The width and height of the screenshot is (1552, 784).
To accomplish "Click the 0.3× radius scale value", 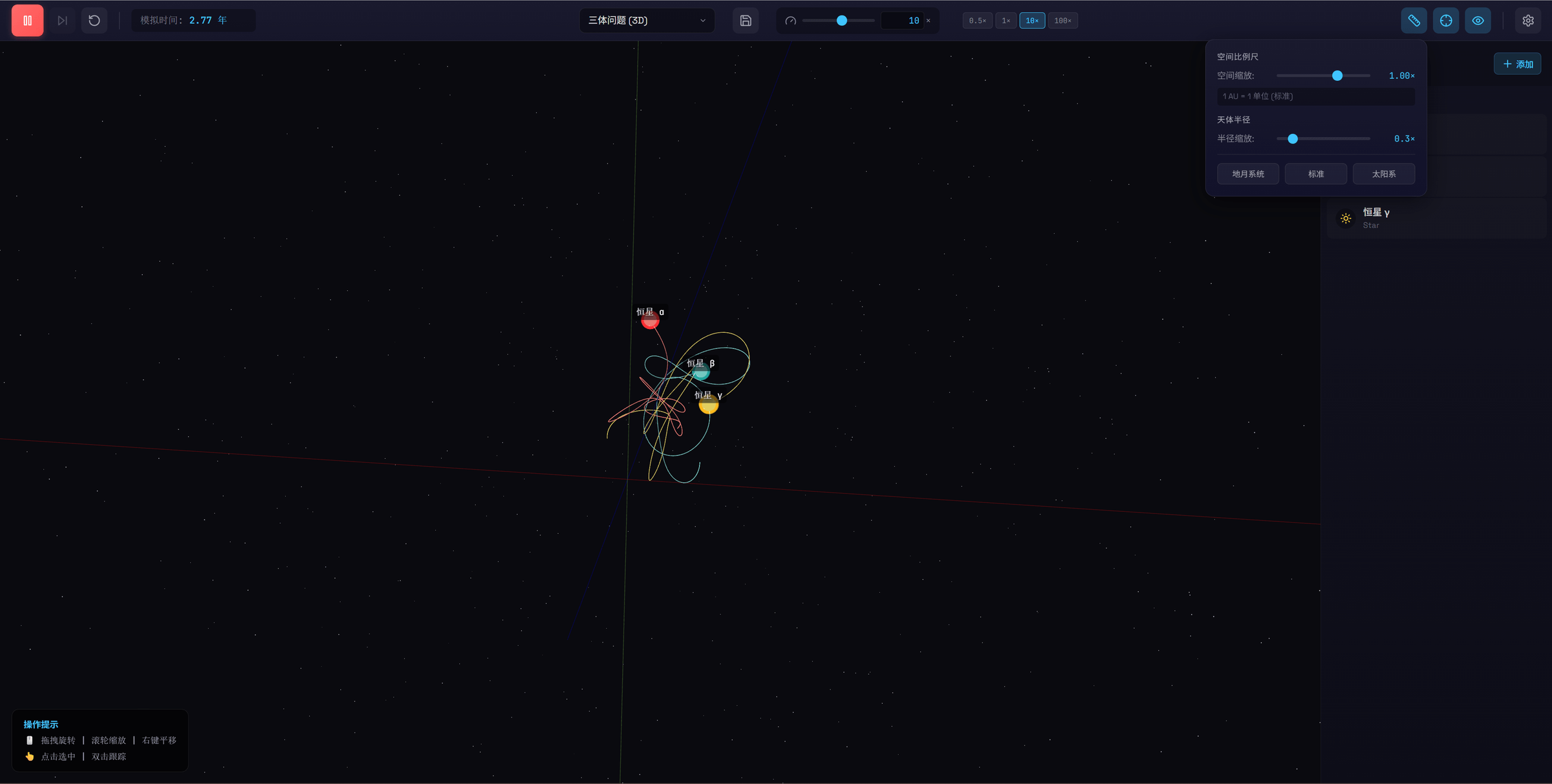I will point(1404,139).
